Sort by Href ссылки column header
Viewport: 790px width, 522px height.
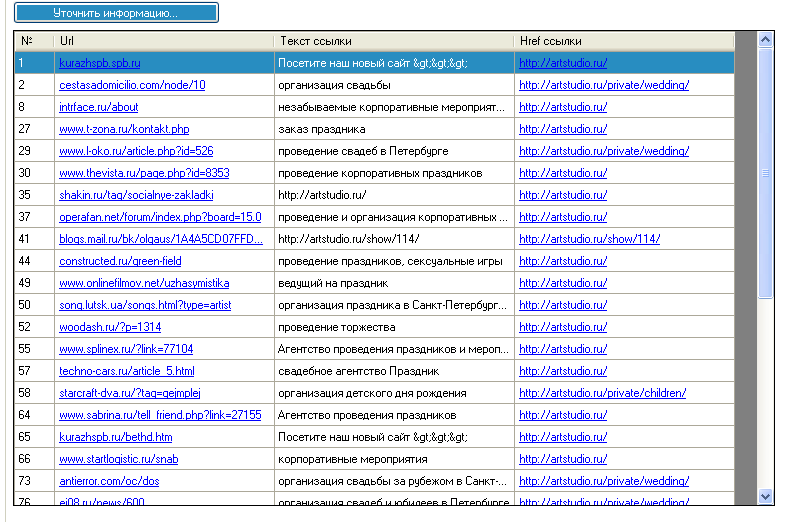point(624,41)
